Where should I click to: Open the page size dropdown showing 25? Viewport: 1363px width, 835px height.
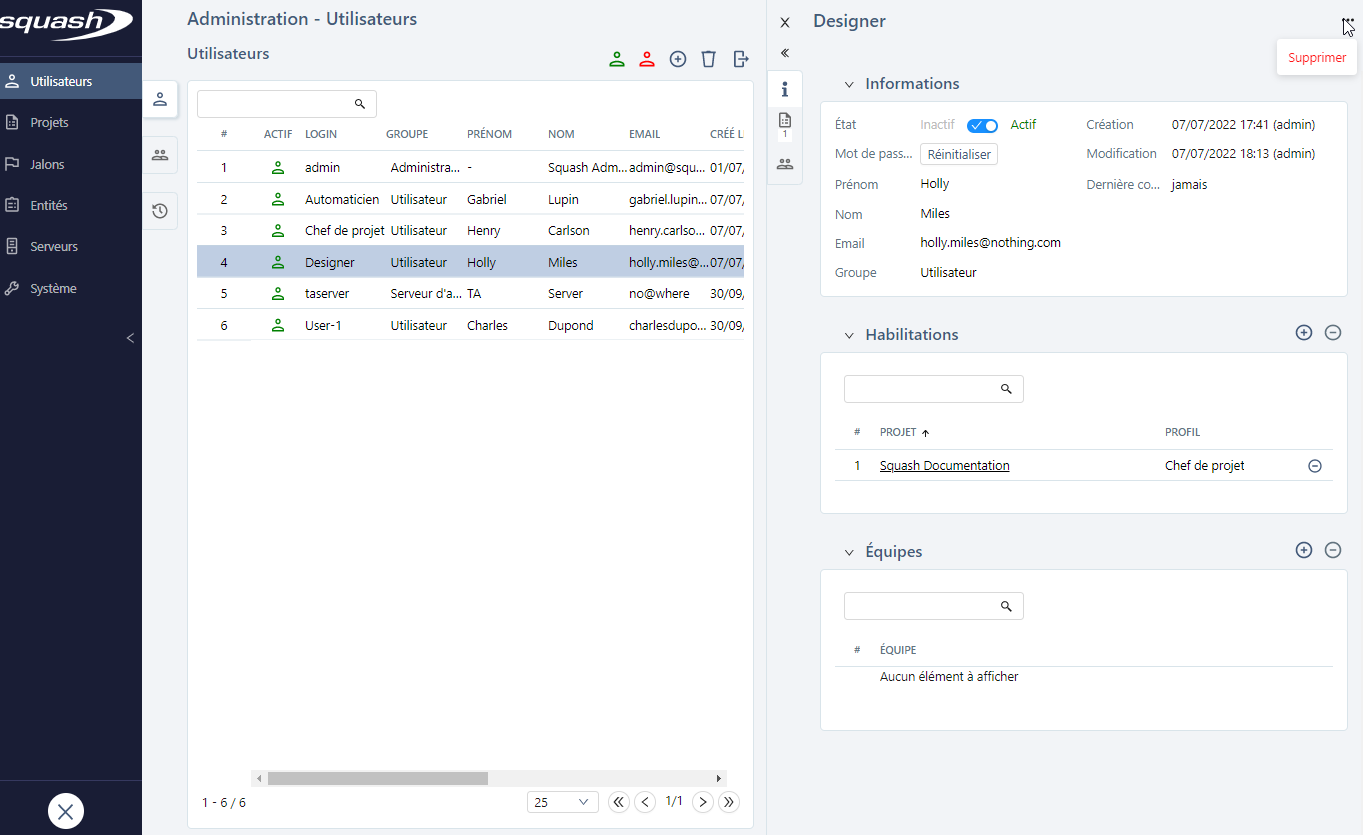point(563,802)
